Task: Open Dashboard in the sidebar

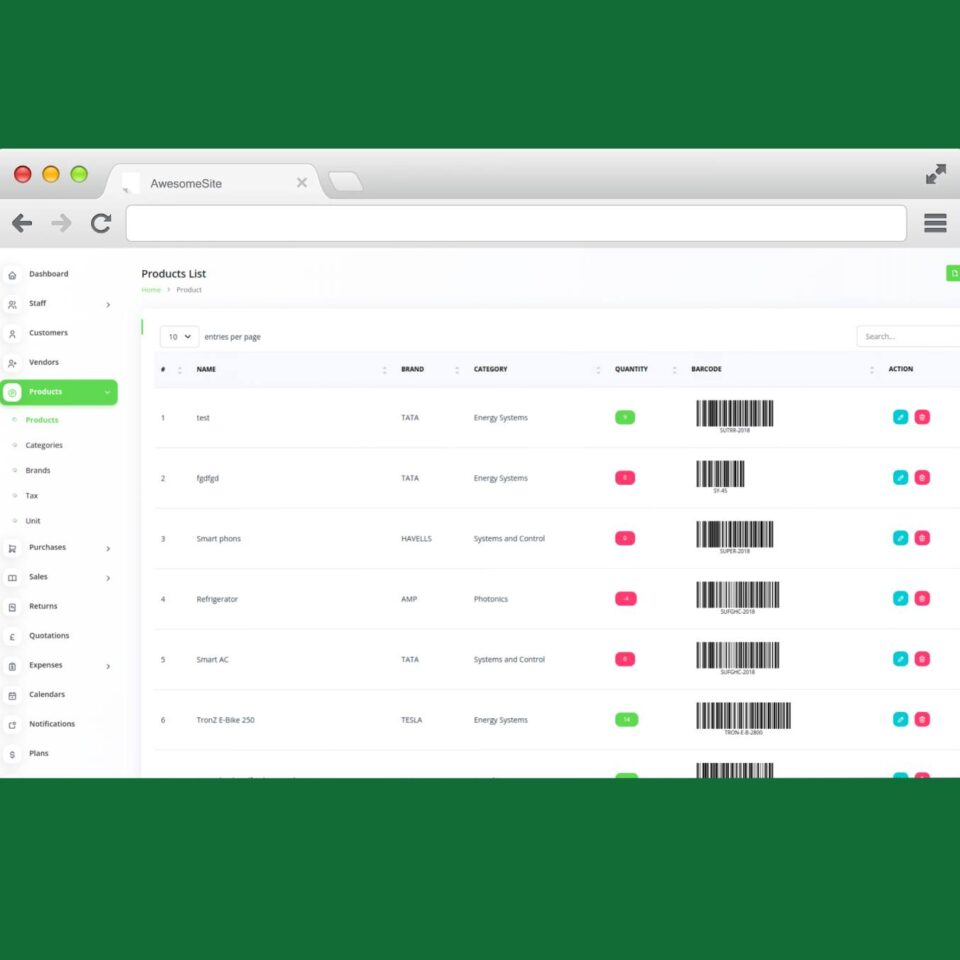Action: [48, 274]
